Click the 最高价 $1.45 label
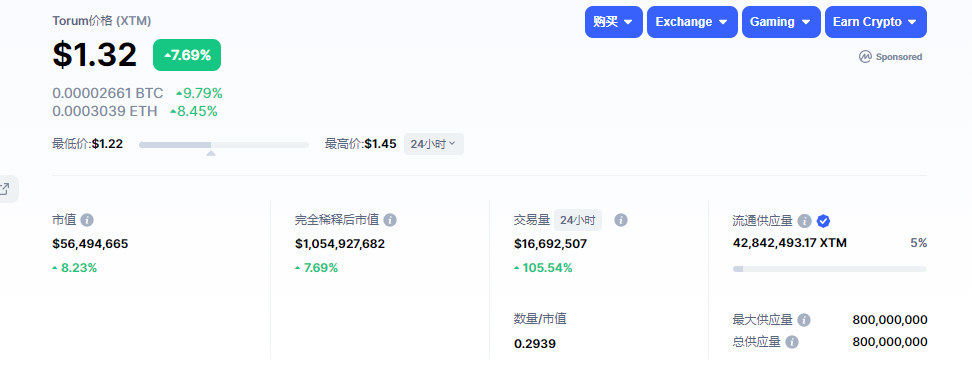The image size is (972, 373). point(361,144)
